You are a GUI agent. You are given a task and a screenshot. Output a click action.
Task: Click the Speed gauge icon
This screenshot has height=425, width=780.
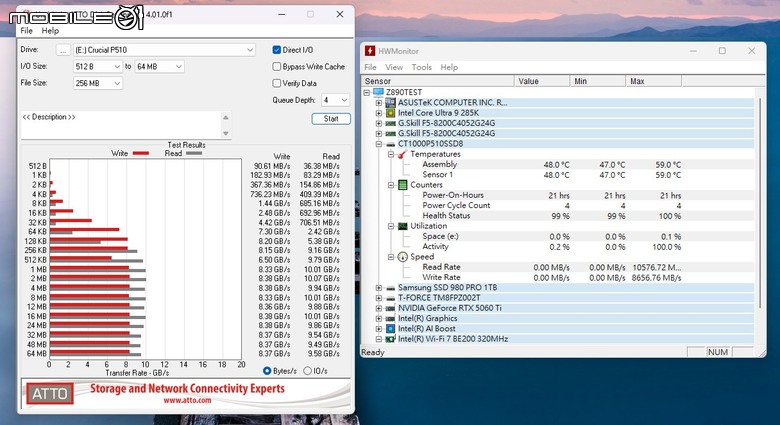(x=402, y=257)
